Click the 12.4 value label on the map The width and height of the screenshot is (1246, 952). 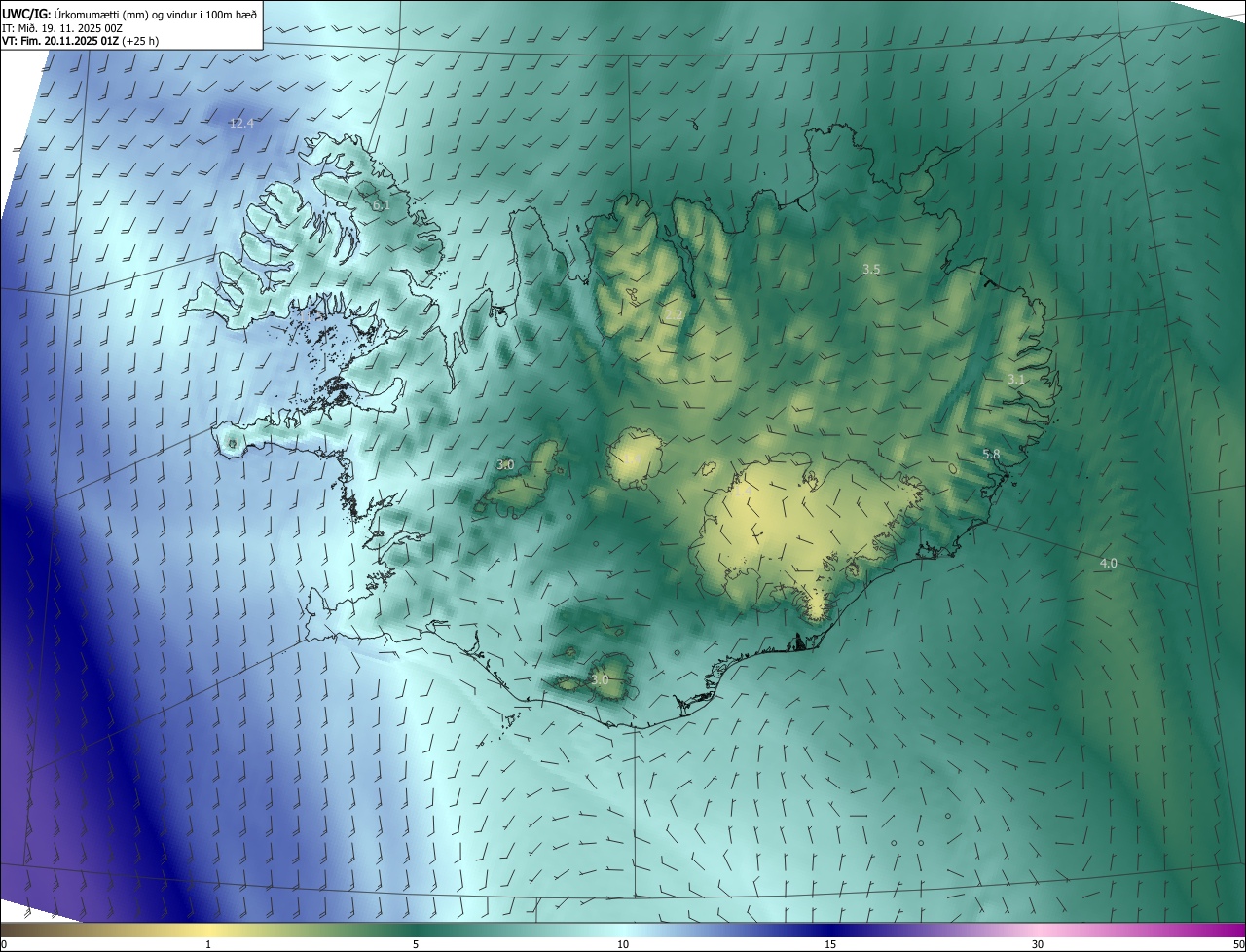point(241,123)
